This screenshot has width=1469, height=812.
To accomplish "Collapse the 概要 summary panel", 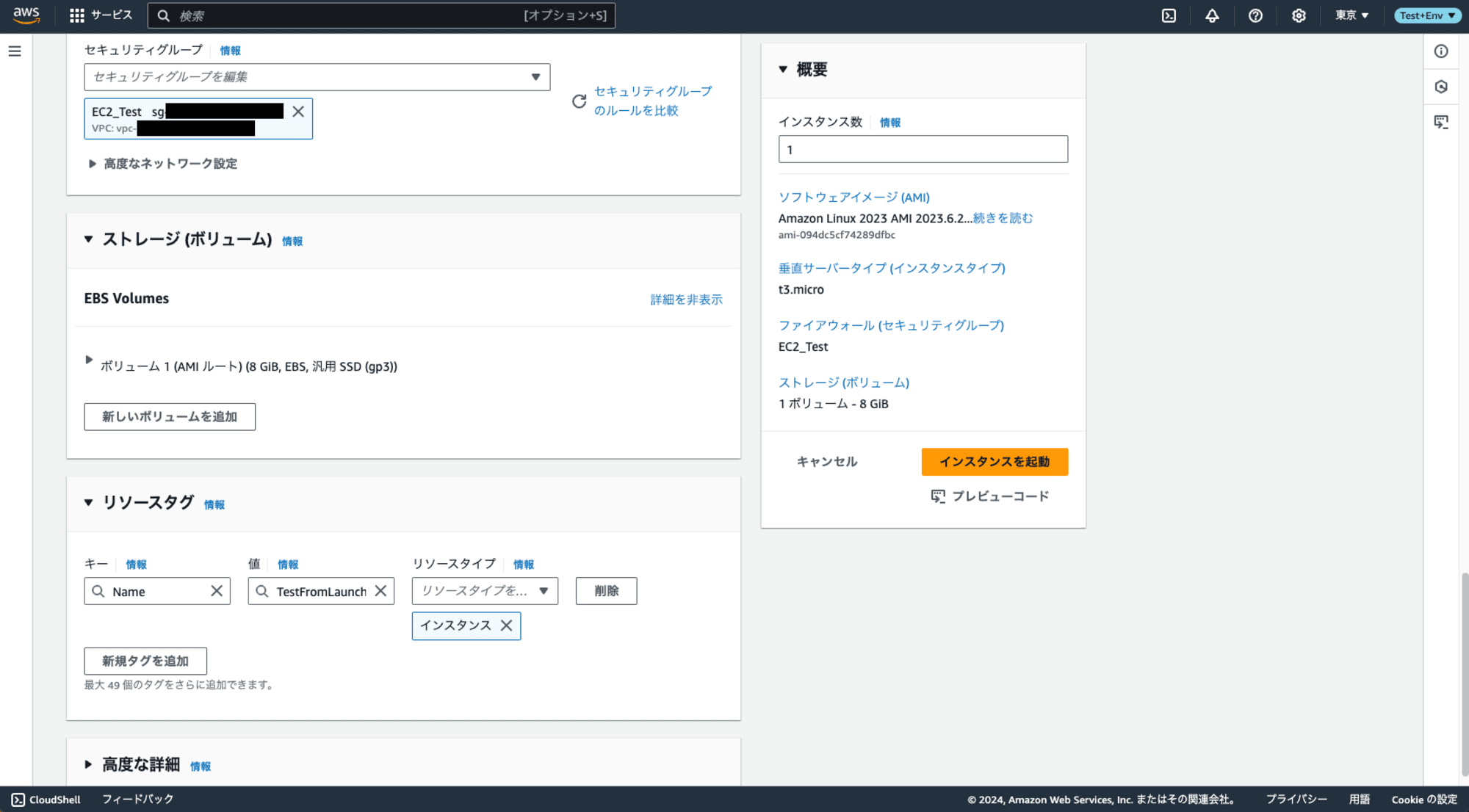I will click(x=783, y=70).
